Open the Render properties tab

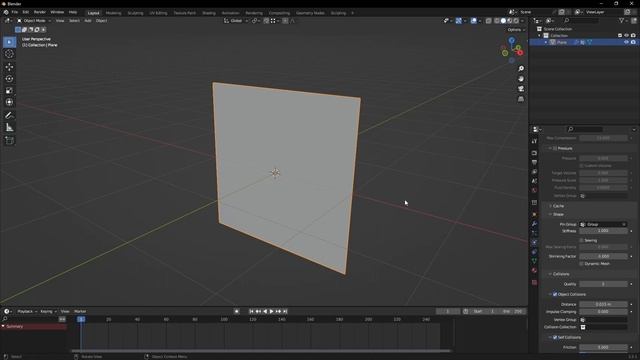tap(534, 153)
